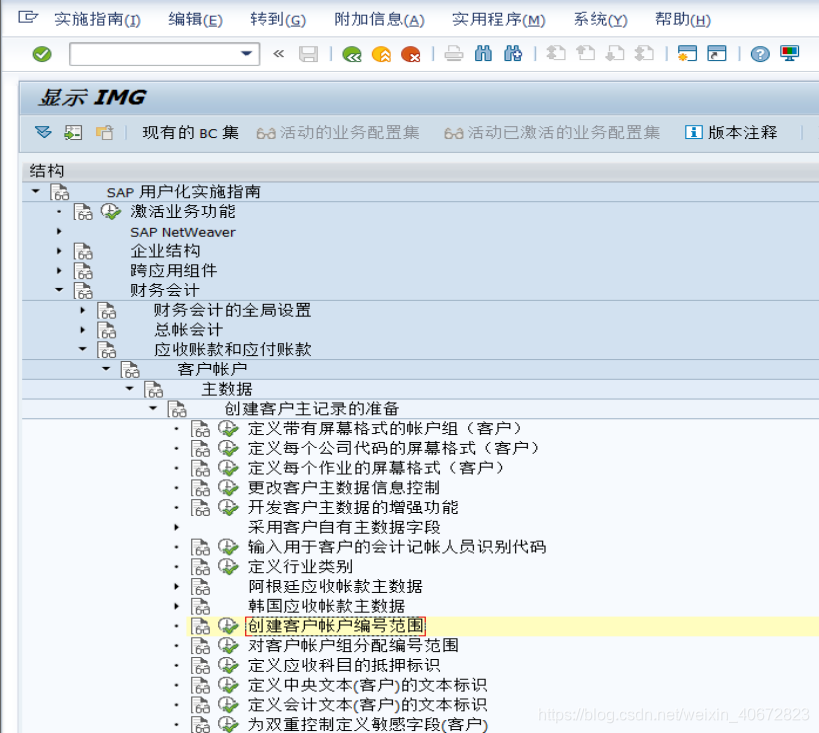This screenshot has width=819, height=733.
Task: Click the Next Page icon
Action: point(615,54)
